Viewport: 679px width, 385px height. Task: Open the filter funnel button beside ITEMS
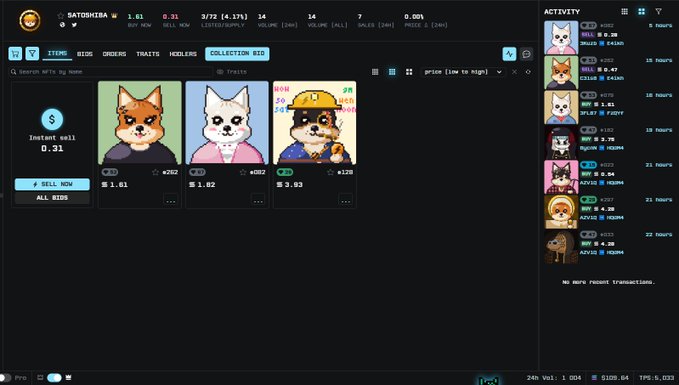click(x=32, y=54)
